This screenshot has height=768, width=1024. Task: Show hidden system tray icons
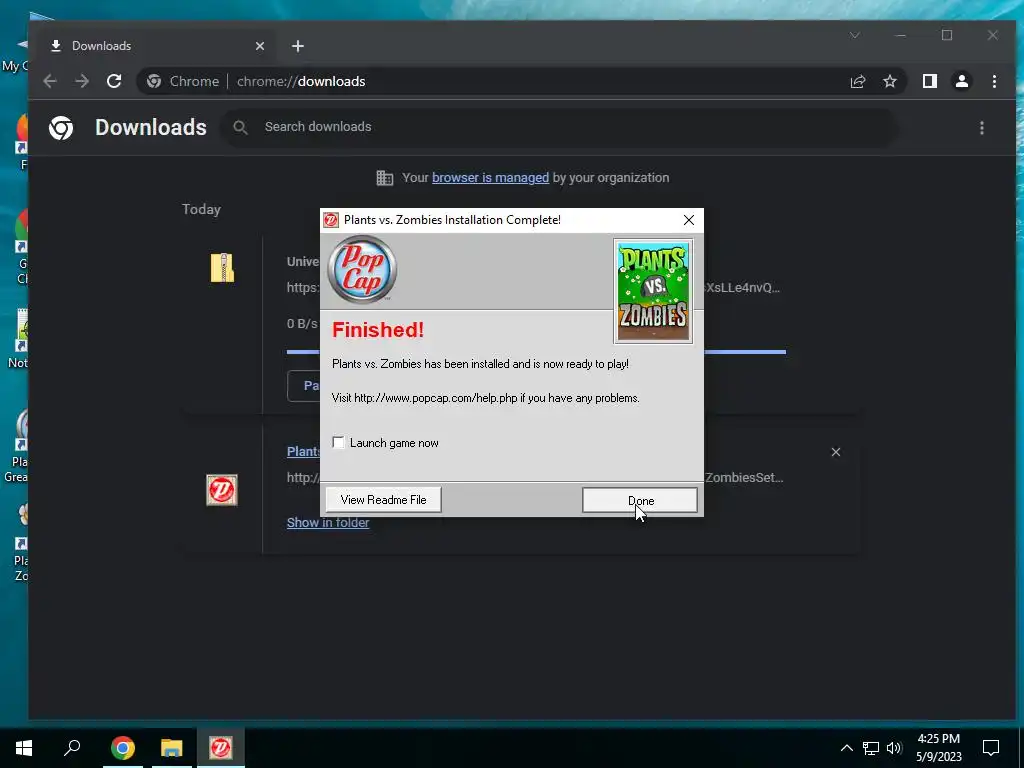coord(846,748)
